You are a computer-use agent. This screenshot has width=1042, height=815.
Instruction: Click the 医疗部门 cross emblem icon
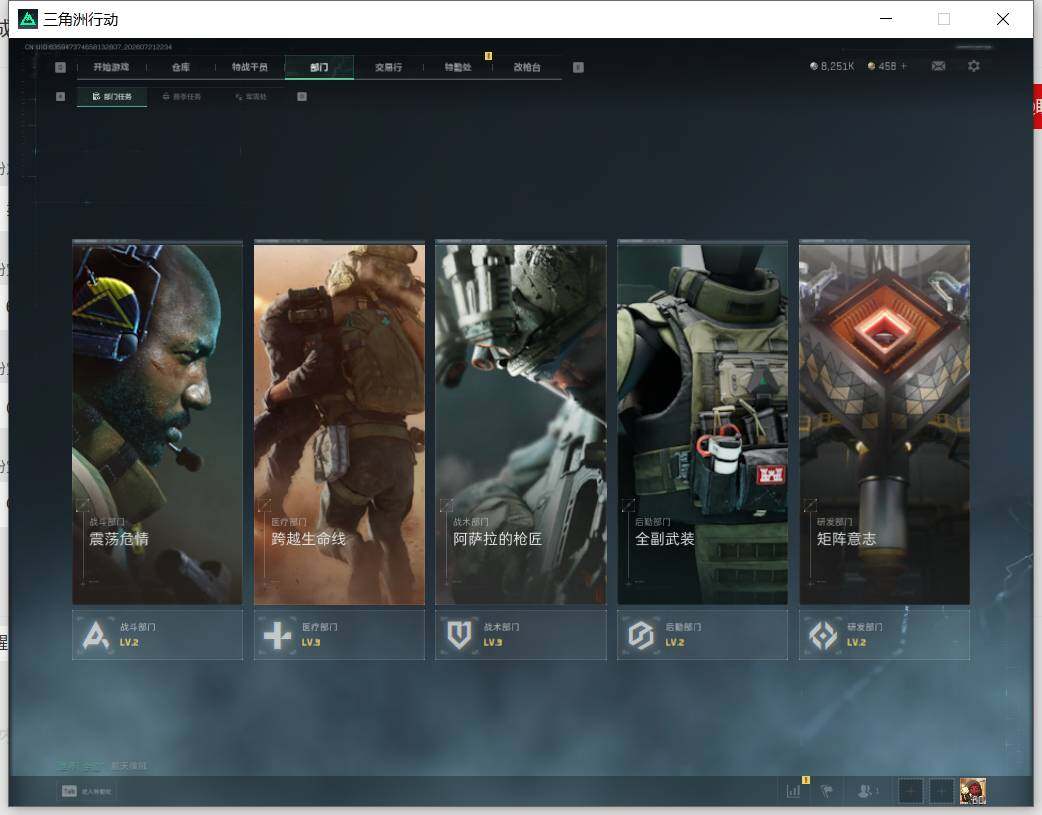click(277, 636)
